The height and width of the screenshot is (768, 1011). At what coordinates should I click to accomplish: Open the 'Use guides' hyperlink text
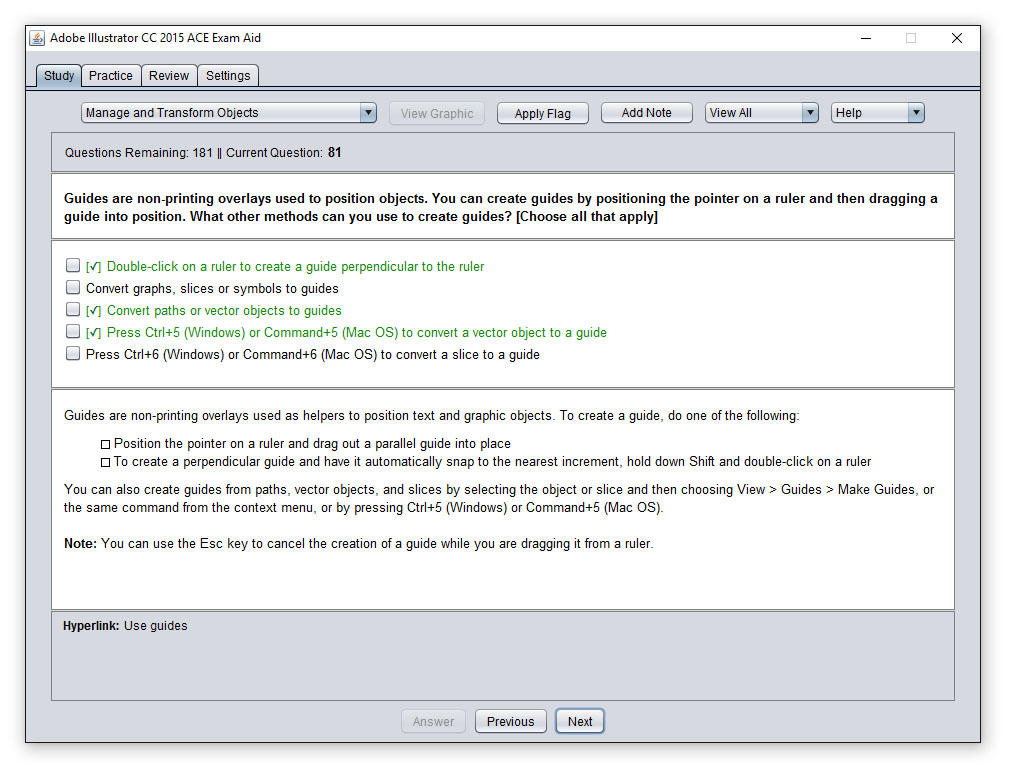[155, 625]
